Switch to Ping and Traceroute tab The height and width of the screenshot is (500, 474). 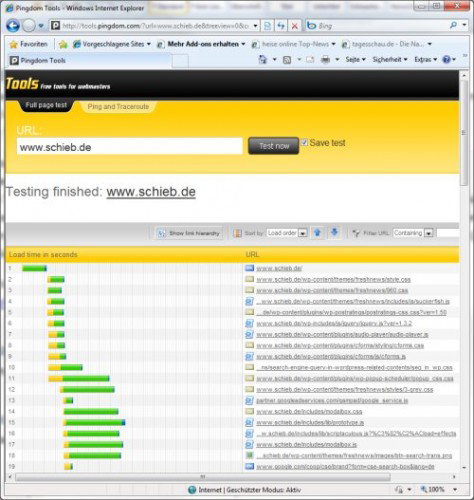pyautogui.click(x=118, y=107)
